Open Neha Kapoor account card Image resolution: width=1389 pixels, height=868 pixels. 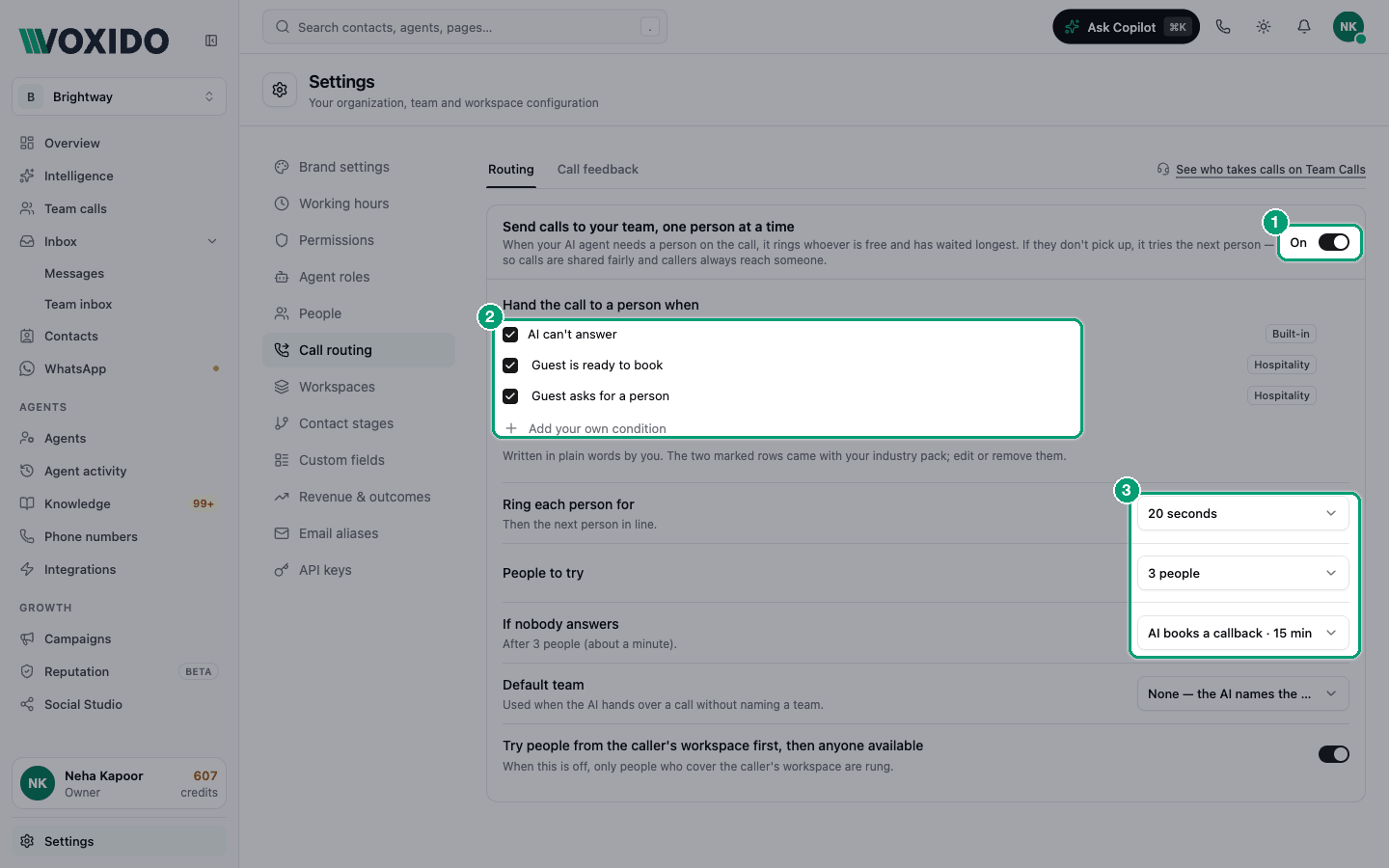119,783
